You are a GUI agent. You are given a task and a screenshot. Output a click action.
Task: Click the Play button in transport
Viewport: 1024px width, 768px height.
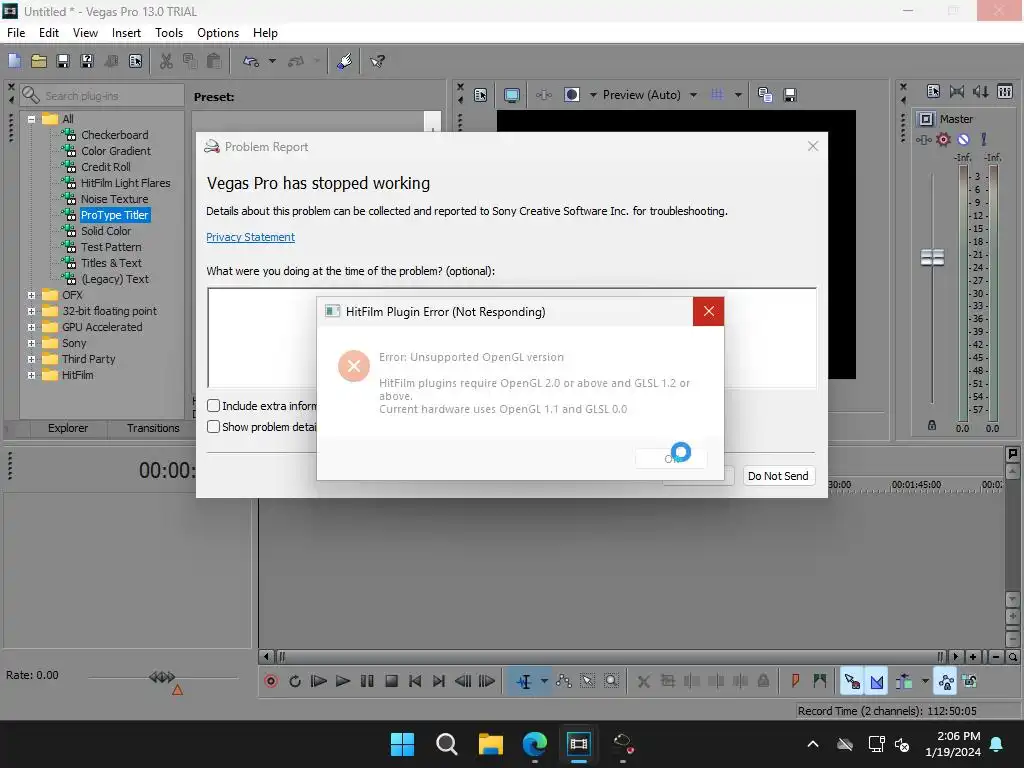pyautogui.click(x=342, y=681)
